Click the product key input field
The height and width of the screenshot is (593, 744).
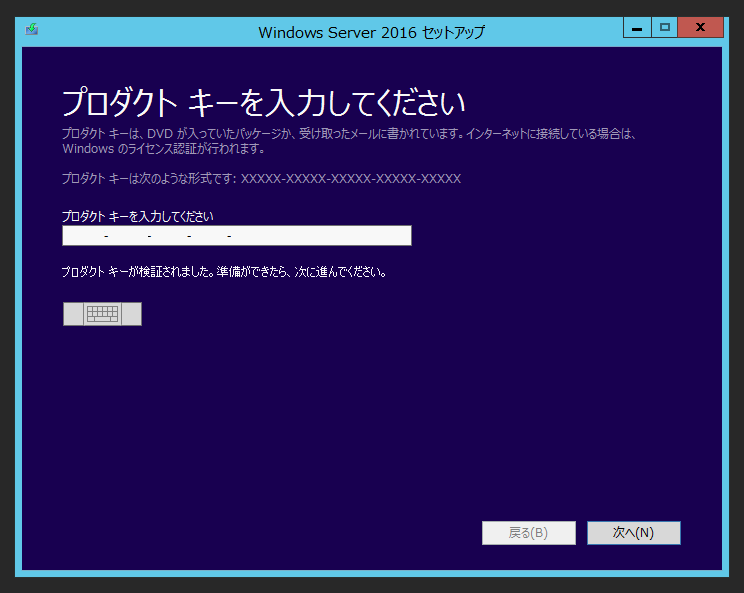237,235
